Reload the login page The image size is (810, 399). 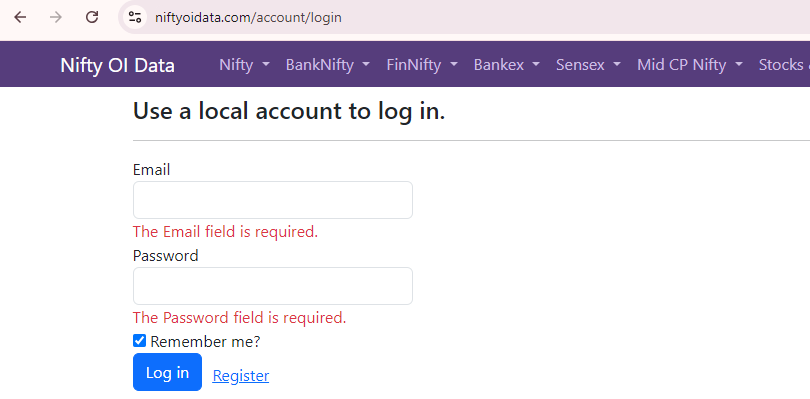click(x=92, y=17)
